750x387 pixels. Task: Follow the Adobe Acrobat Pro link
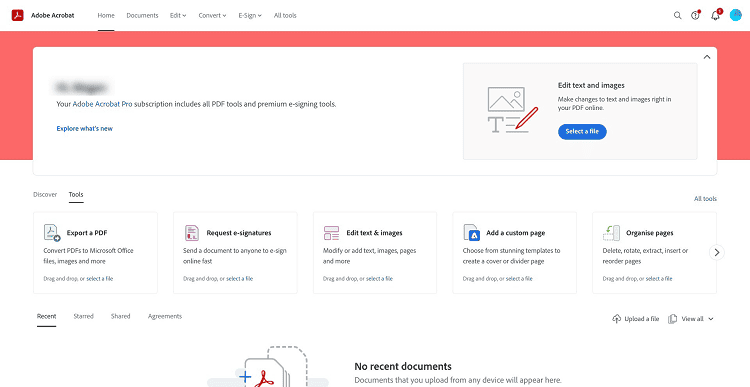(x=102, y=104)
